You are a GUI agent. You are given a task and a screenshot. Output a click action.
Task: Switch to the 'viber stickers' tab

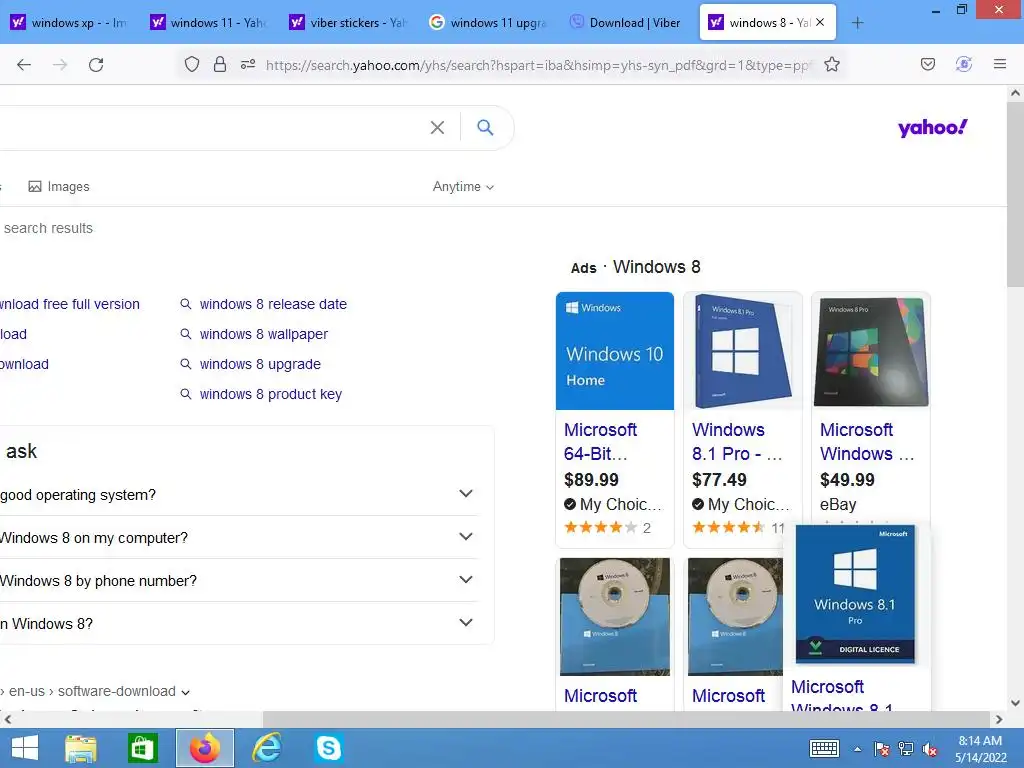tap(348, 23)
